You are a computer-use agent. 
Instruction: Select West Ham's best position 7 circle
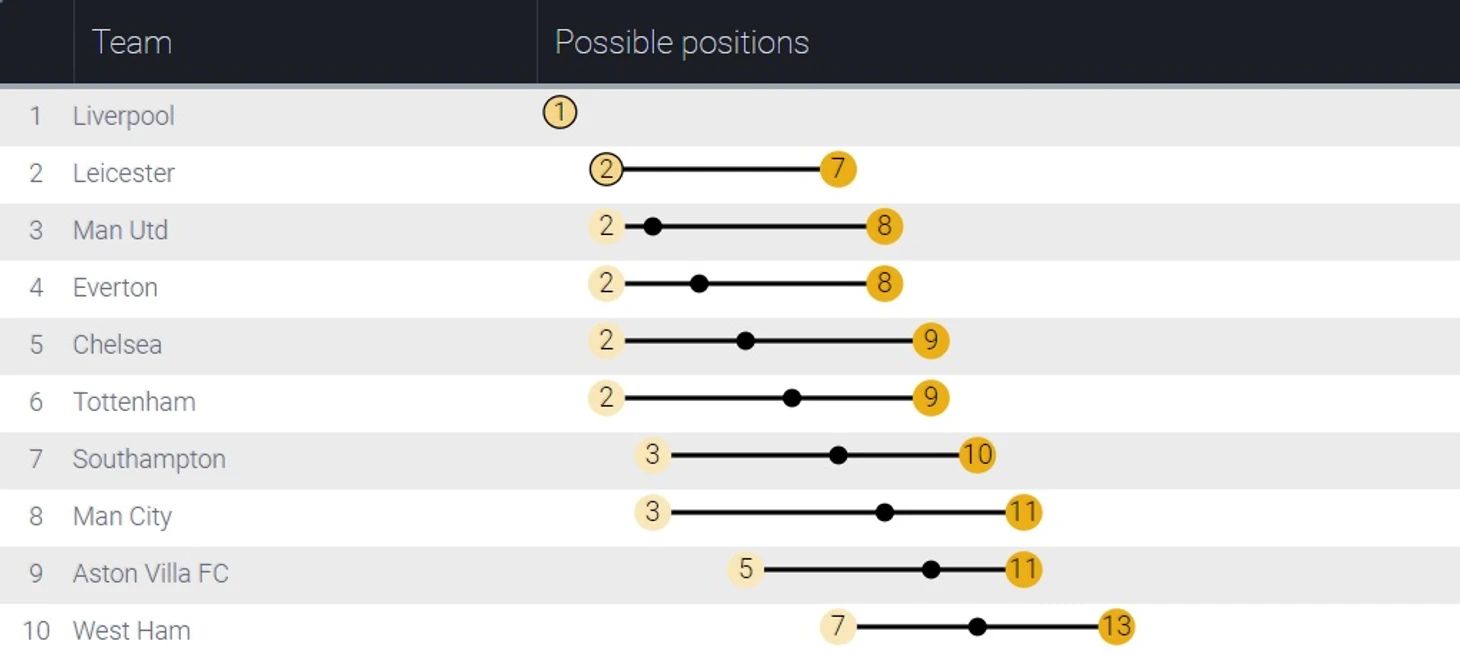click(838, 627)
